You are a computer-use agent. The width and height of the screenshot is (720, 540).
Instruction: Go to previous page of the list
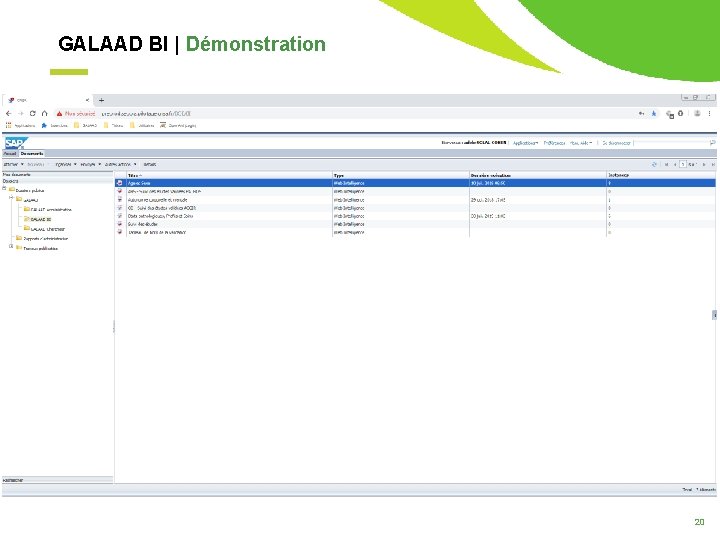pyautogui.click(x=675, y=164)
